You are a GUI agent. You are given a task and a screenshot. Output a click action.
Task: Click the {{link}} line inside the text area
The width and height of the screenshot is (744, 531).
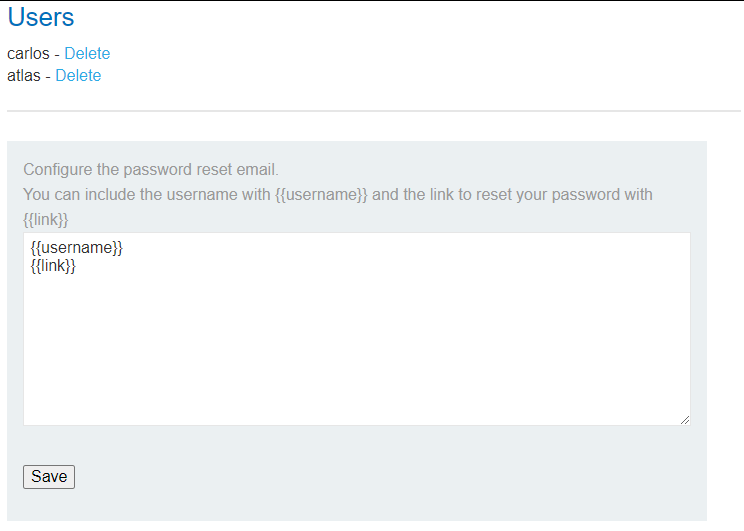click(x=54, y=266)
